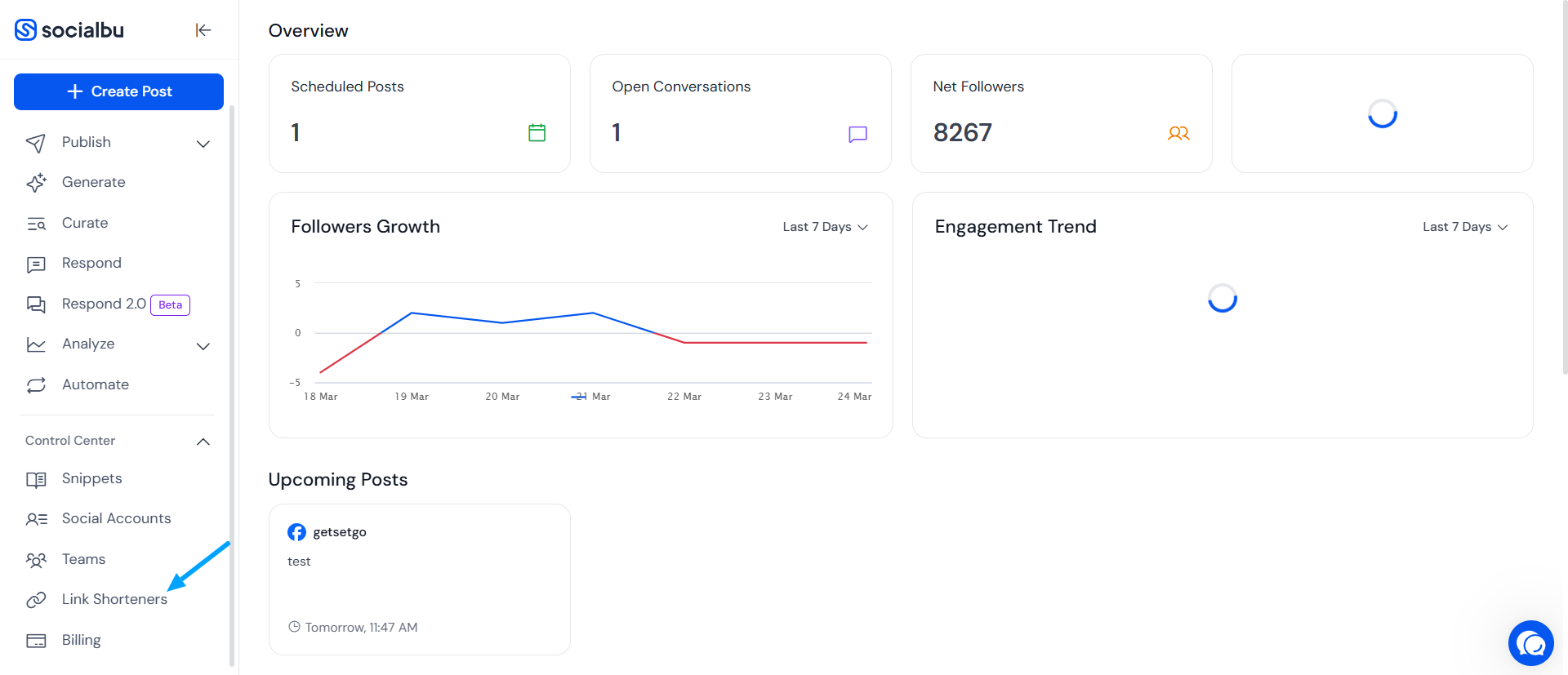Collapse the Control Center section

203,442
